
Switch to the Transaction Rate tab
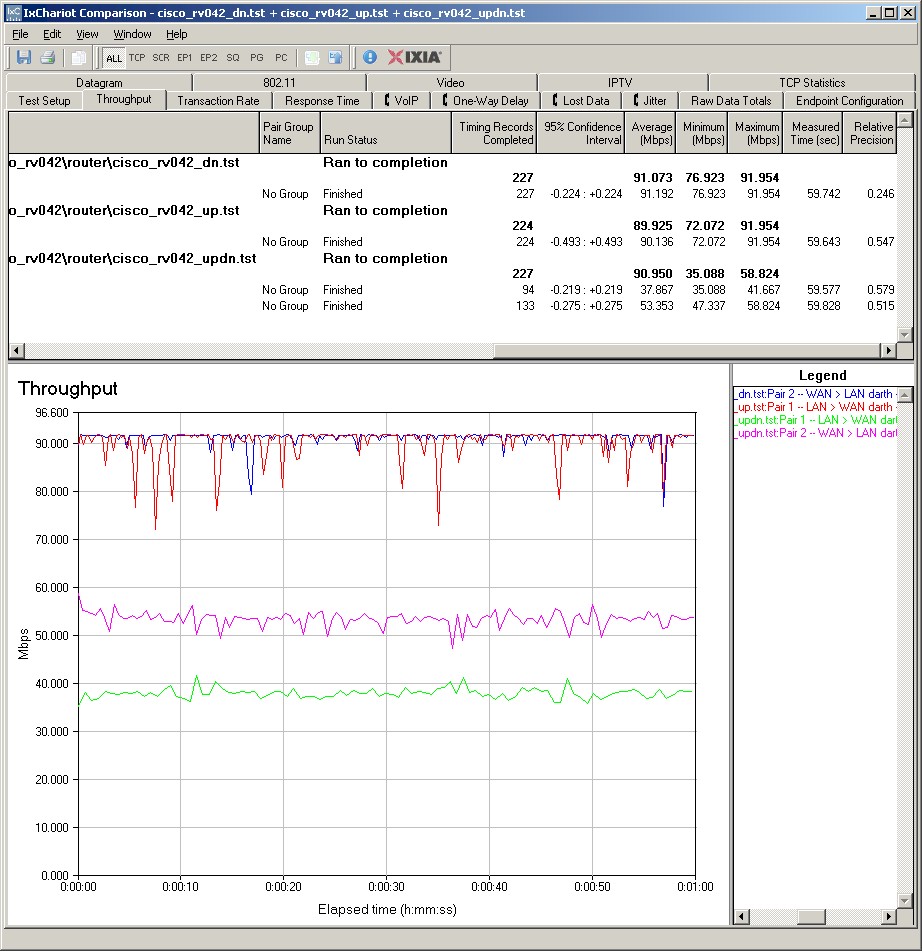(218, 101)
